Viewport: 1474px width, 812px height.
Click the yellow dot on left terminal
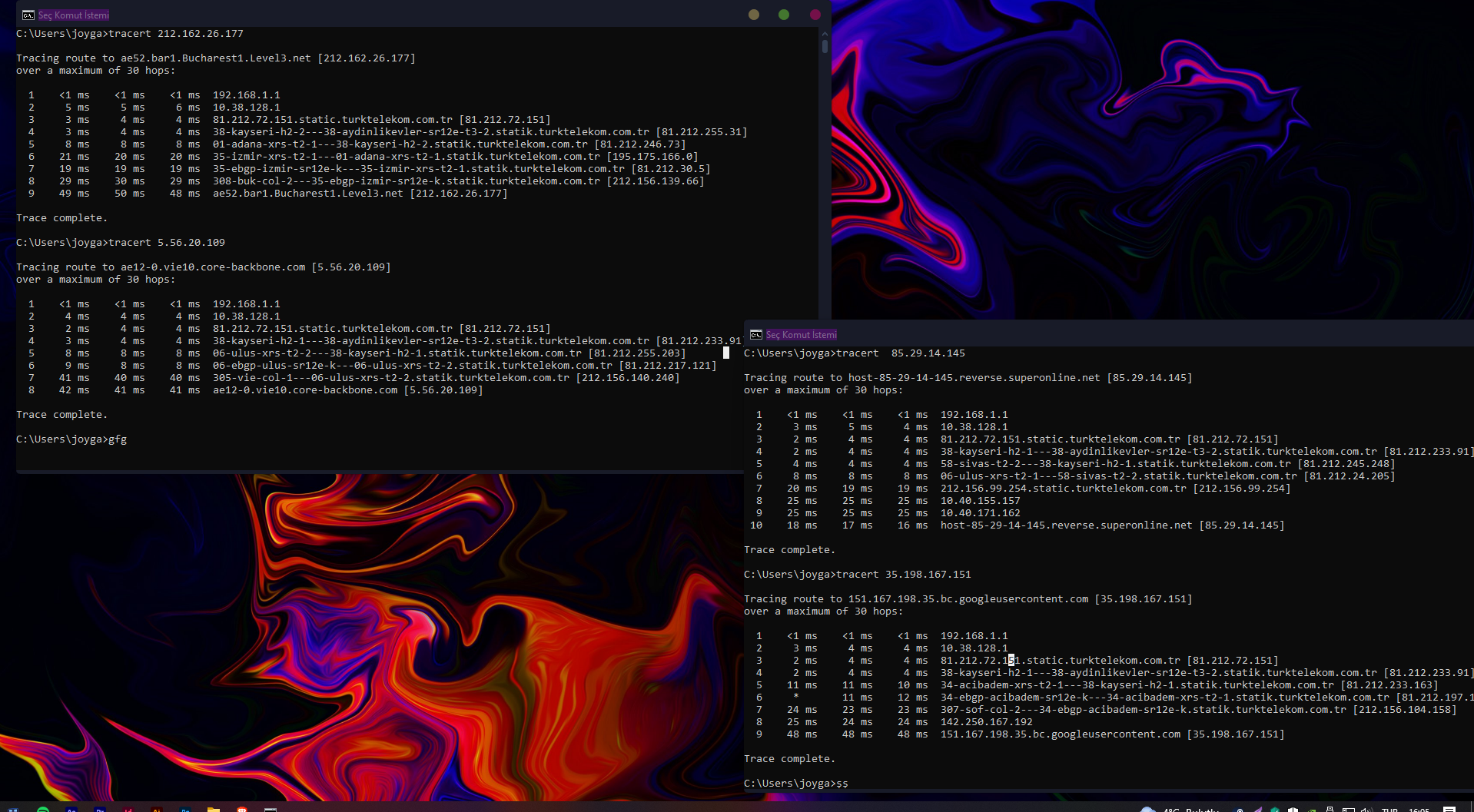[754, 15]
